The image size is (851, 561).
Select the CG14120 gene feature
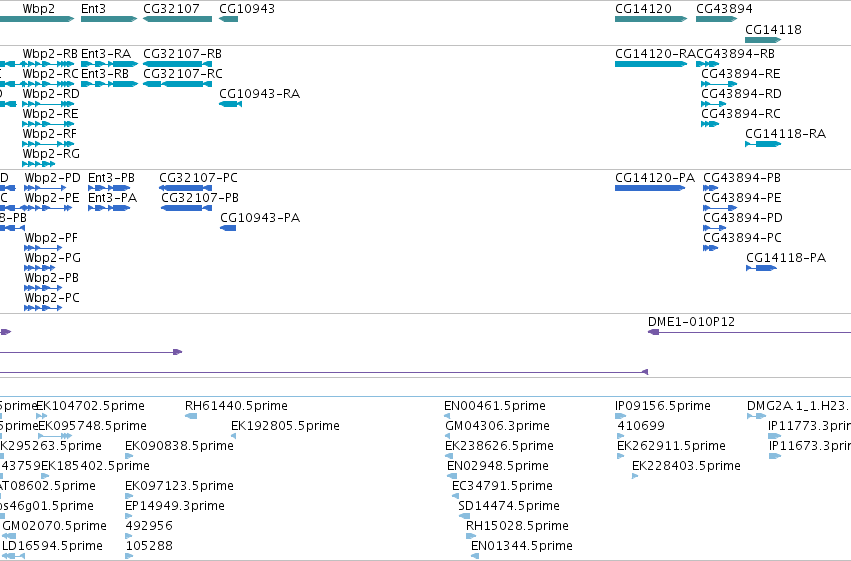point(651,19)
